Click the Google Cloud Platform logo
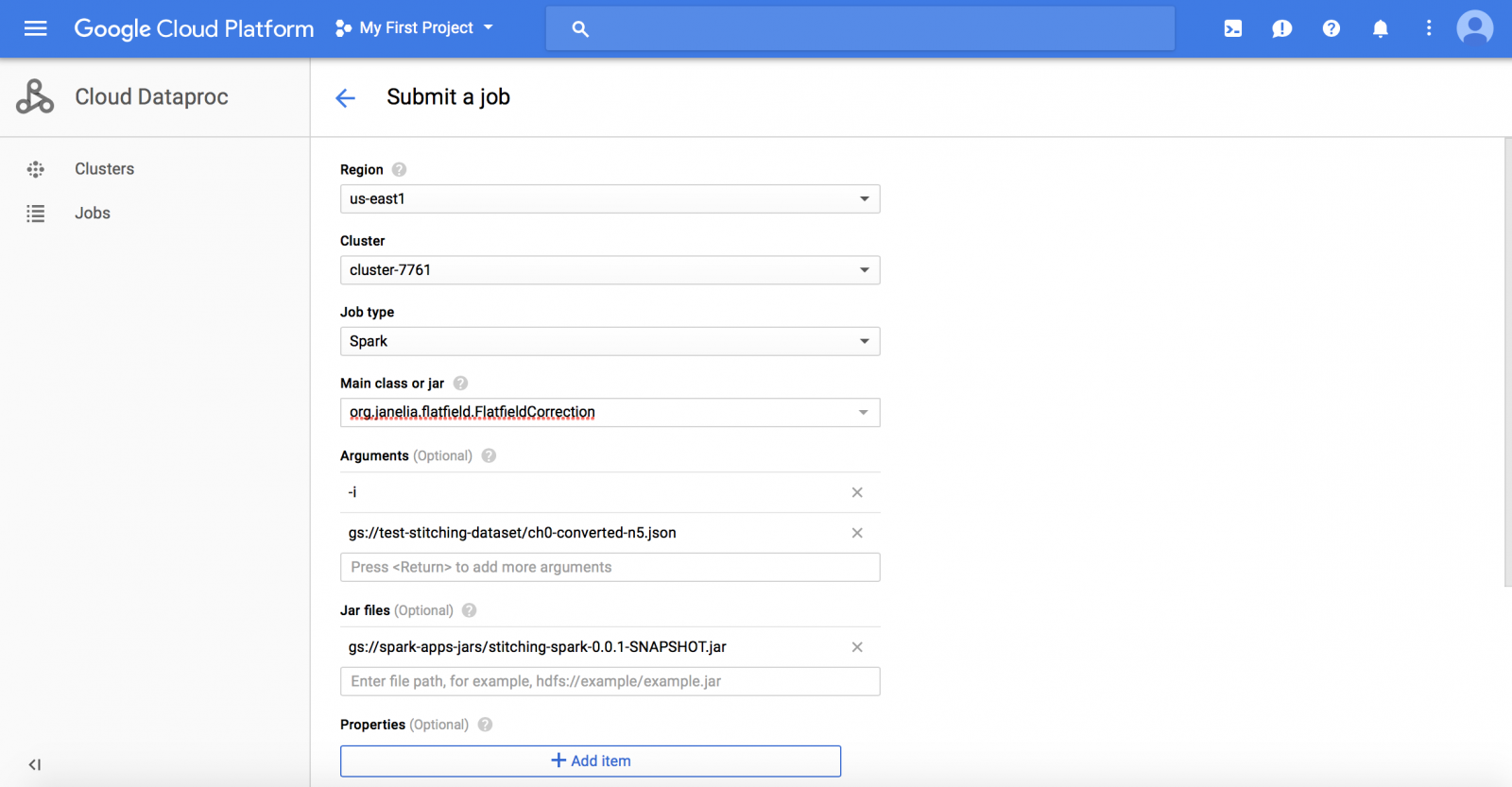The height and width of the screenshot is (787, 1512). (x=194, y=28)
